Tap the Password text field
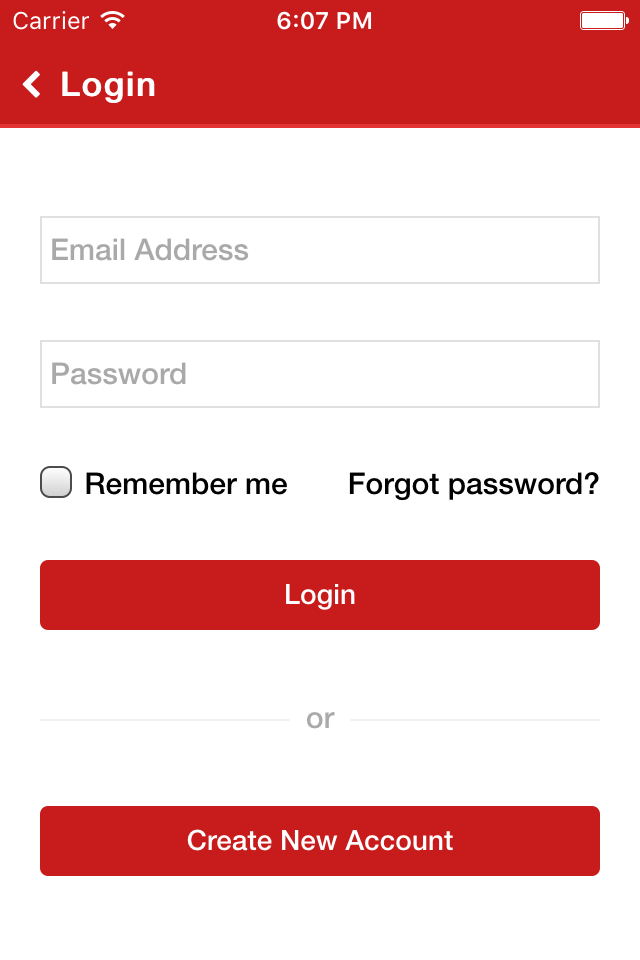 pos(320,374)
